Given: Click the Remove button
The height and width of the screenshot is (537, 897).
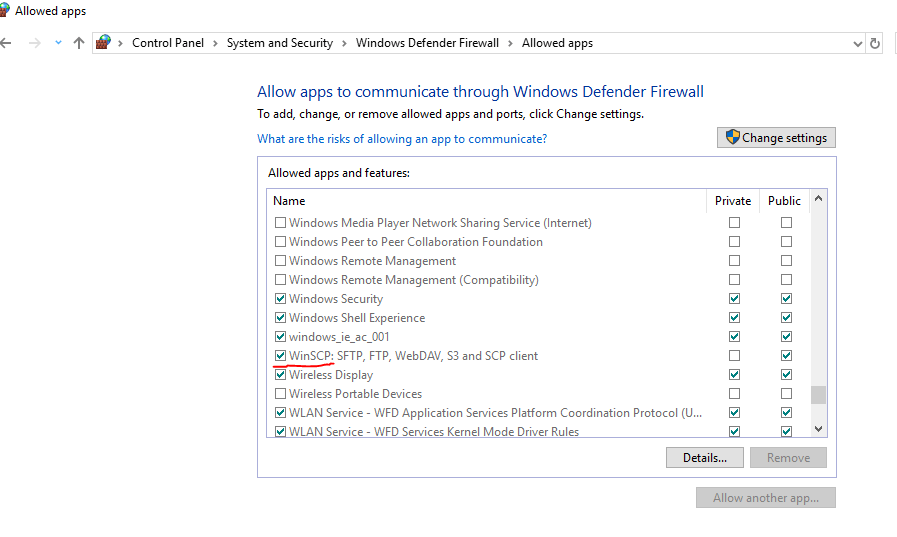Looking at the screenshot, I should [788, 458].
